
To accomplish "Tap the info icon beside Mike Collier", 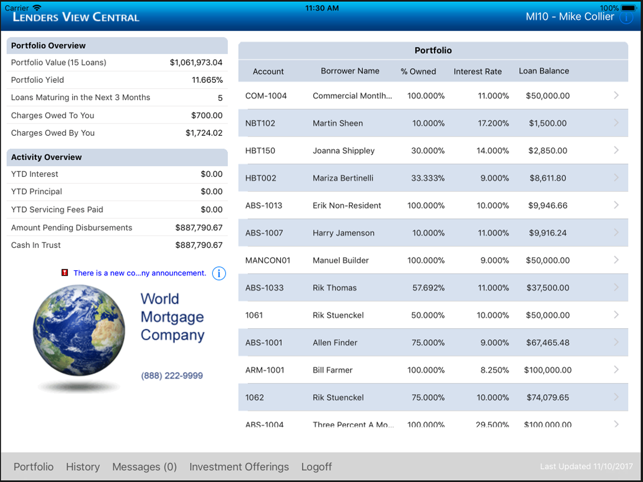I will (626, 17).
